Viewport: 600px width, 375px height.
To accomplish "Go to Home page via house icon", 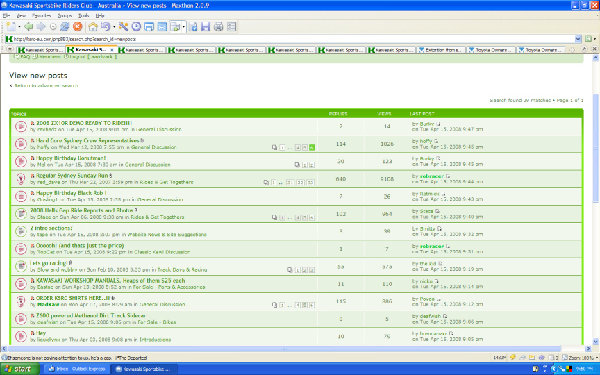I will (93, 26).
